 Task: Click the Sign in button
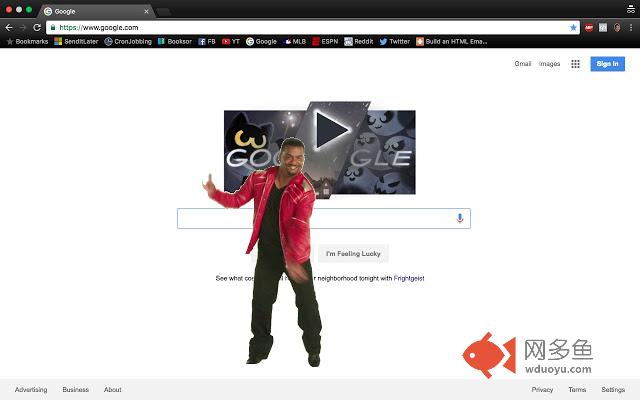(x=607, y=64)
